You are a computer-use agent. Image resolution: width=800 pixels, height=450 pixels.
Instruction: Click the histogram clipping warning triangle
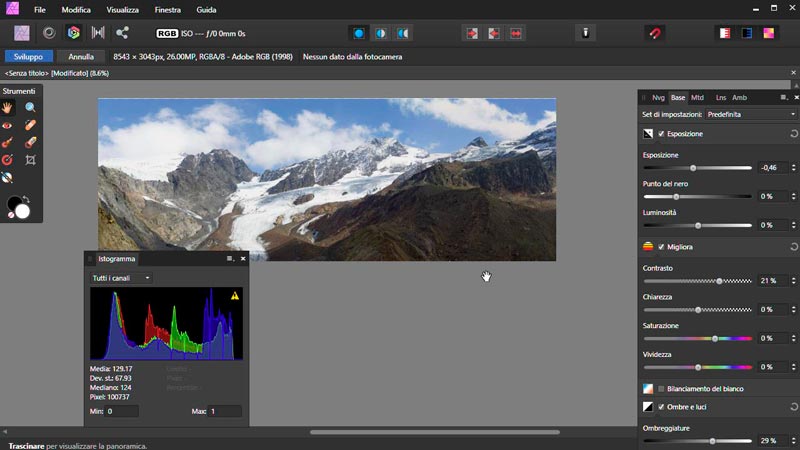[x=235, y=296]
